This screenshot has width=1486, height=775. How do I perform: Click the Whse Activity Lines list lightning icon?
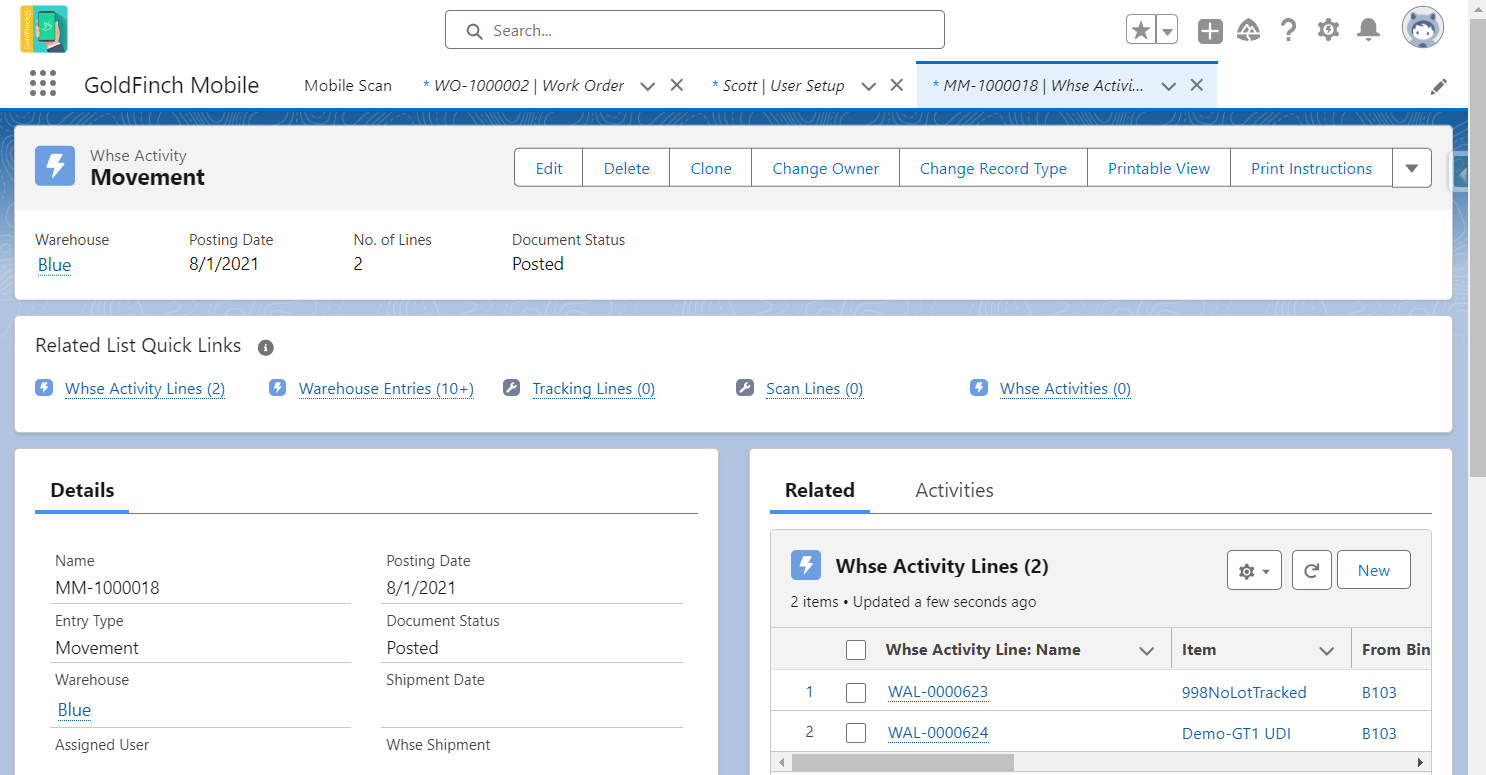pos(806,566)
